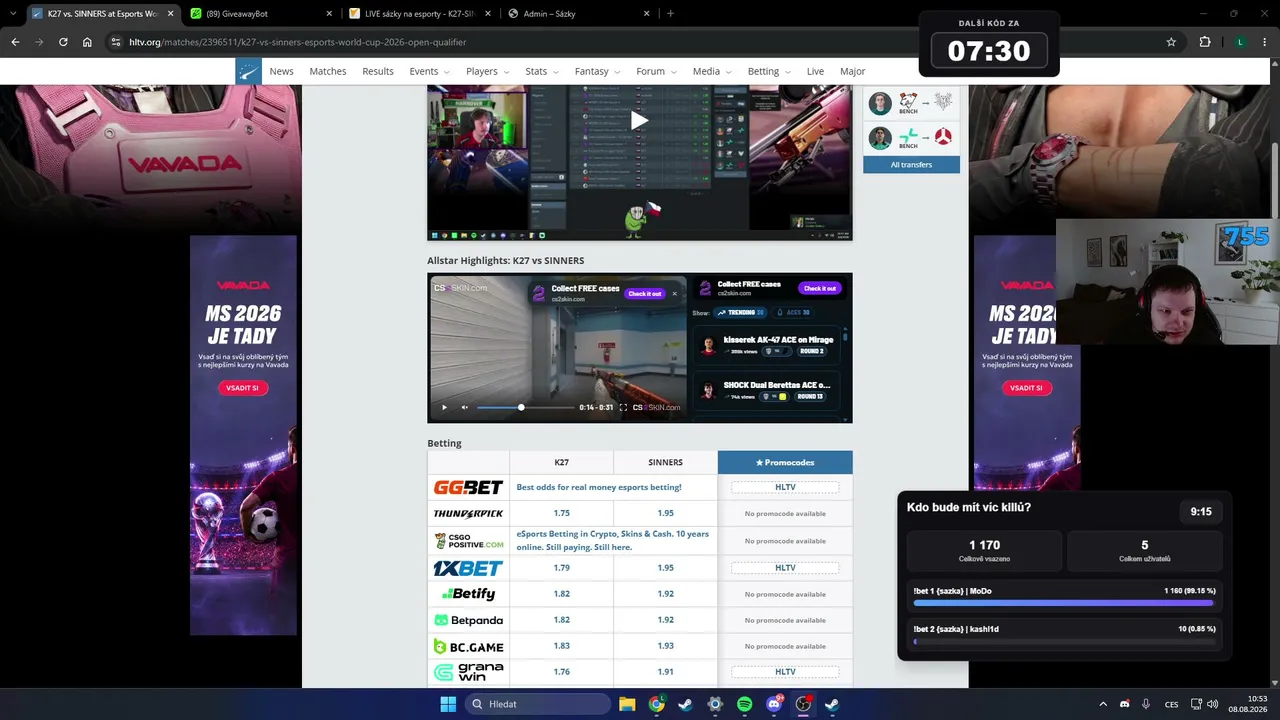Screen dimensions: 1280x720
Task: Open OBS Studio from the taskbar
Action: coord(803,704)
